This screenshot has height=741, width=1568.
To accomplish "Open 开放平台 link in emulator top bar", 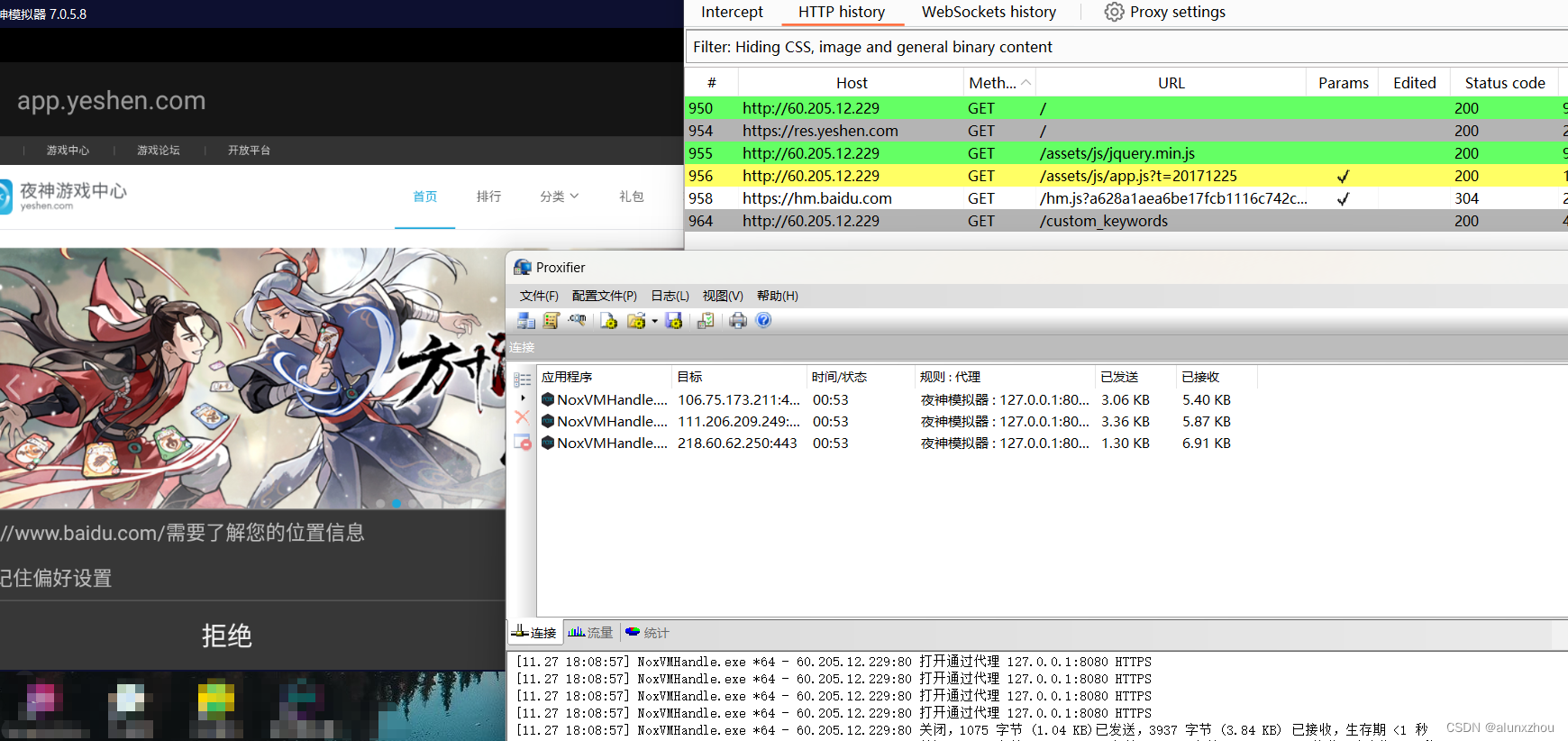I will pyautogui.click(x=249, y=151).
